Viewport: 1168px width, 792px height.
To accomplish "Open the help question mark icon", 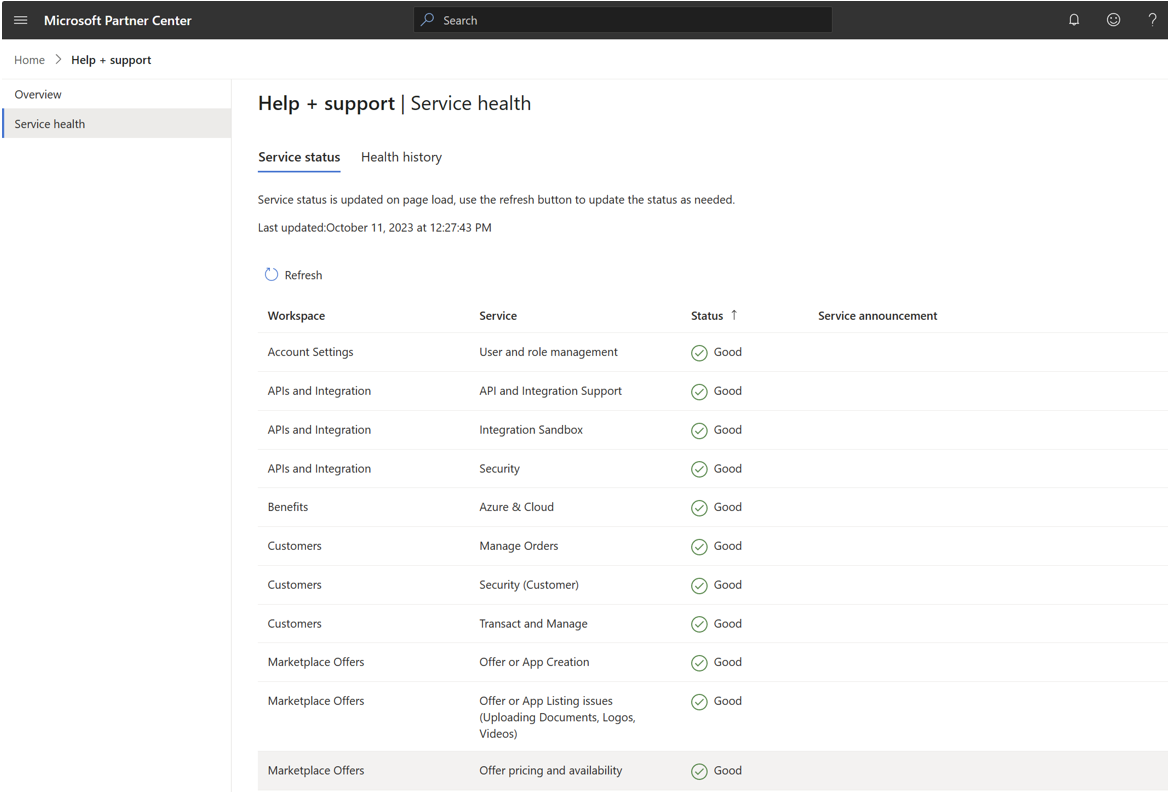I will pyautogui.click(x=1152, y=20).
